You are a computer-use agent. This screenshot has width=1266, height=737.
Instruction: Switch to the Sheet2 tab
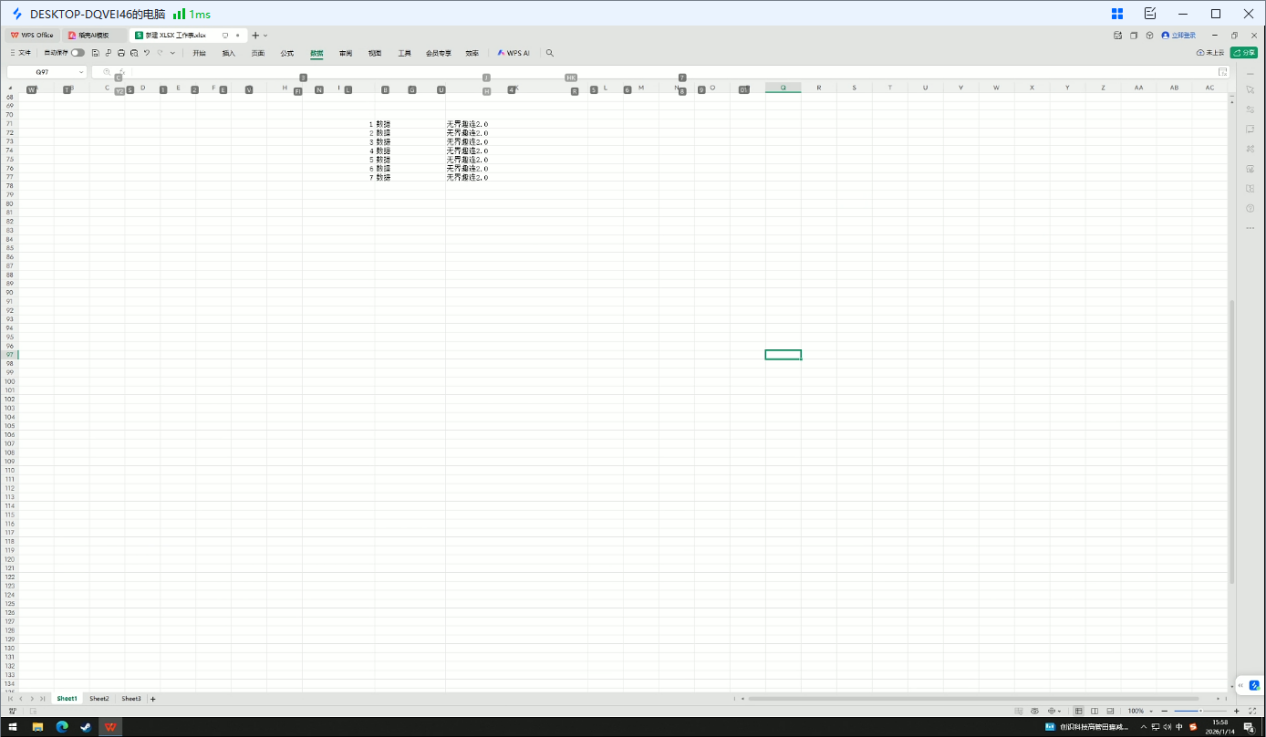(99, 698)
